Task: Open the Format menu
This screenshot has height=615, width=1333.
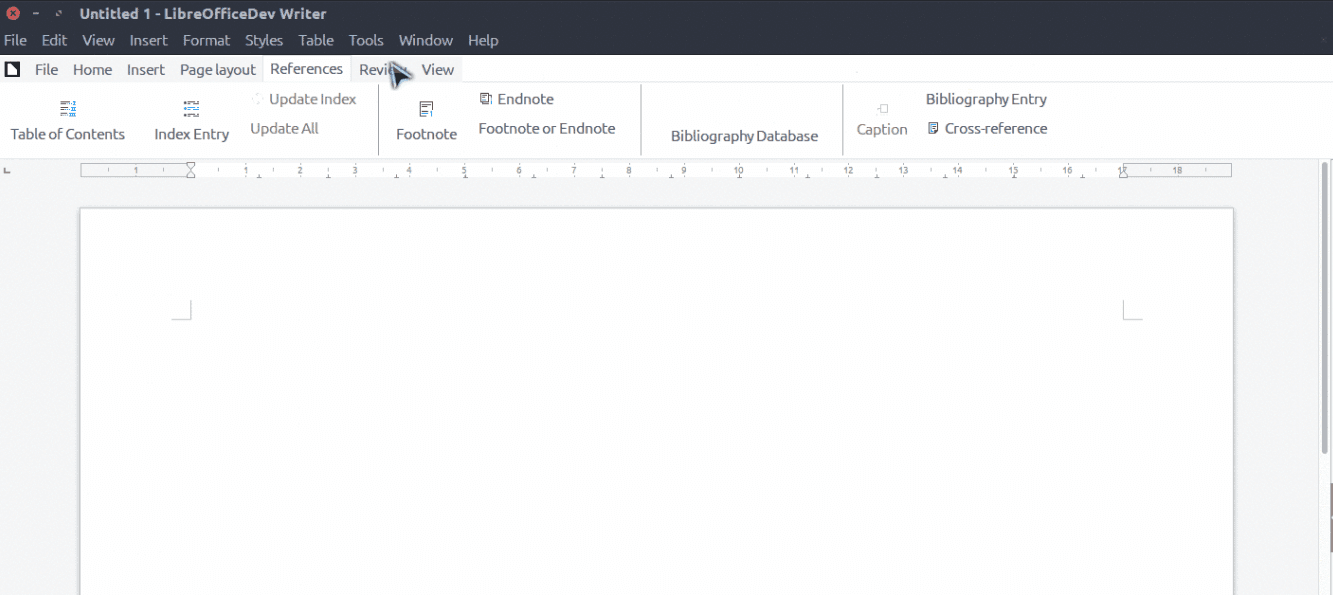Action: pos(206,40)
